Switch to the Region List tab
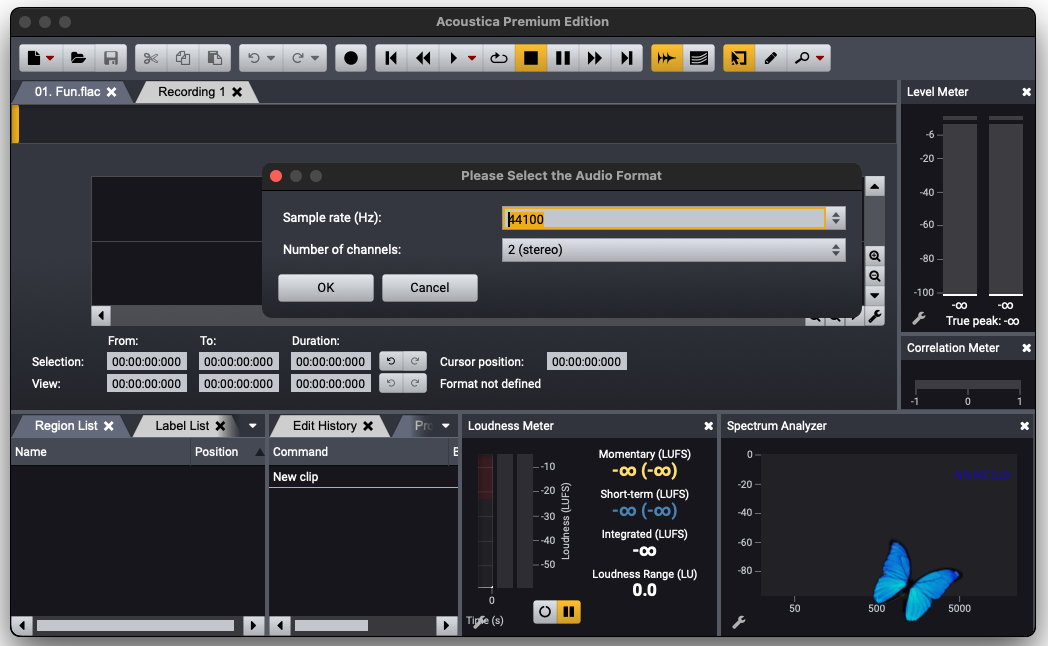This screenshot has height=646, width=1048. pos(66,426)
